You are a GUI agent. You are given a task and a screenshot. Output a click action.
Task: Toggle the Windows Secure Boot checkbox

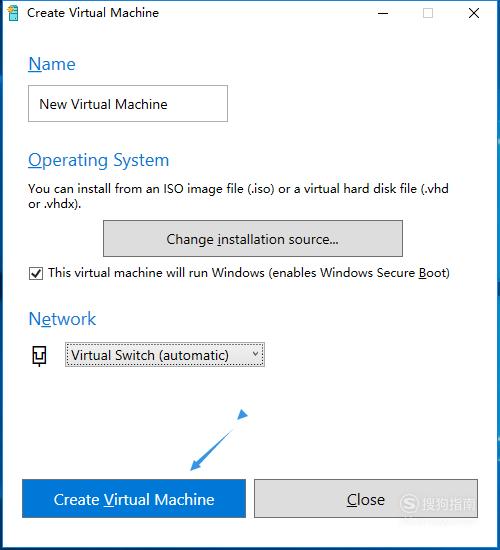(36, 273)
